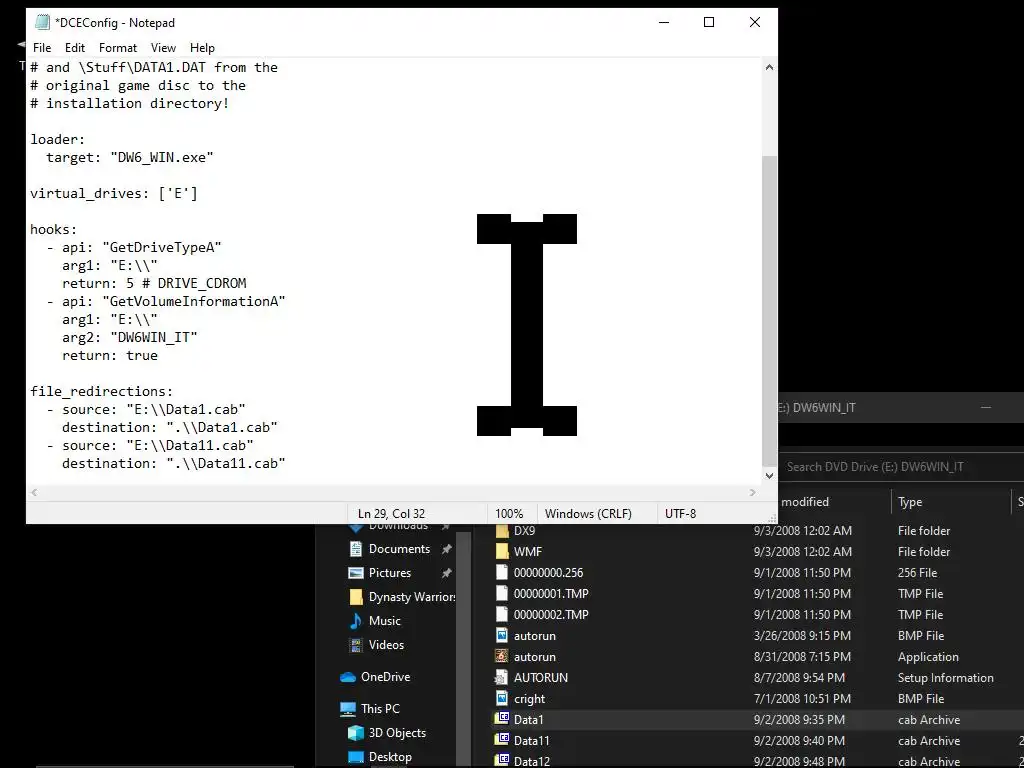
Task: Click the DX9 folder name text
Action: tap(524, 531)
